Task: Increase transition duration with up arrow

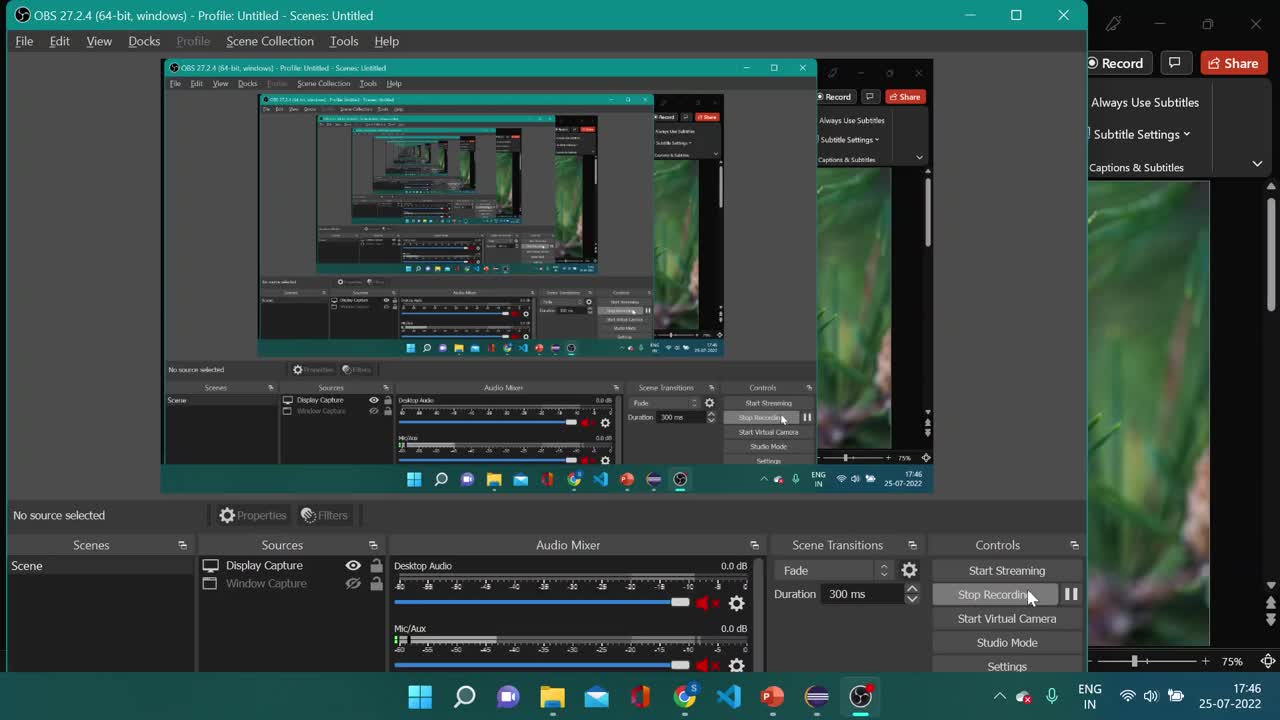Action: click(912, 589)
